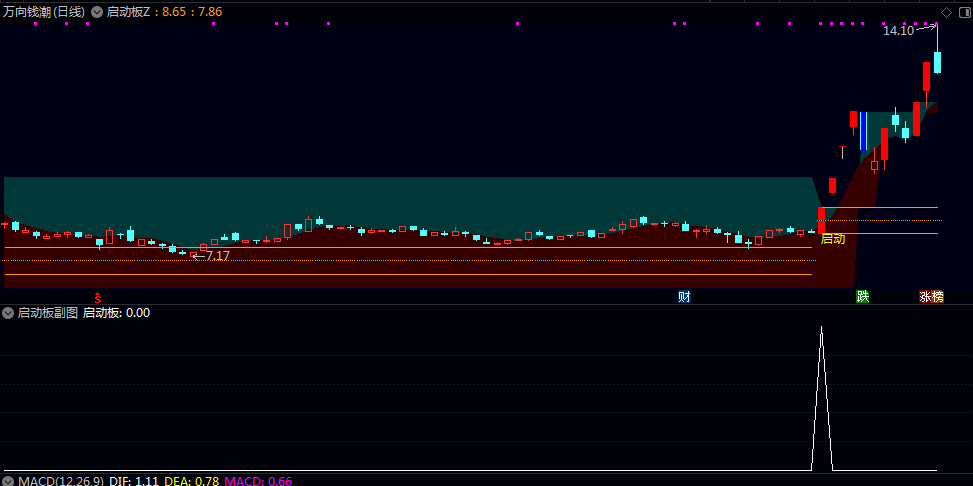
Task: Click the DIF value 1.11 readout
Action: pyautogui.click(x=147, y=481)
